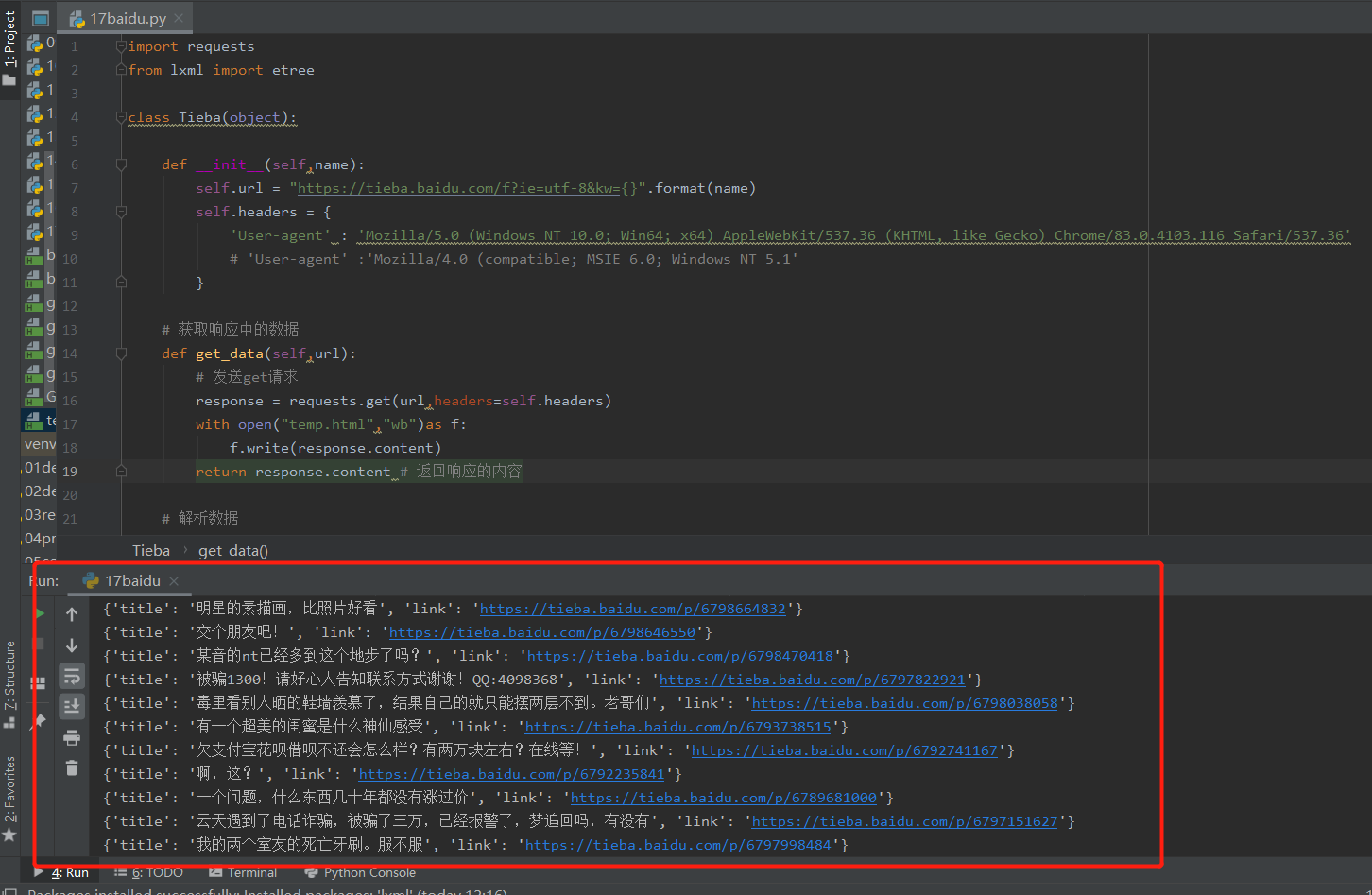The height and width of the screenshot is (895, 1372).
Task: Click the printer icon in Run toolbar
Action: [72, 737]
